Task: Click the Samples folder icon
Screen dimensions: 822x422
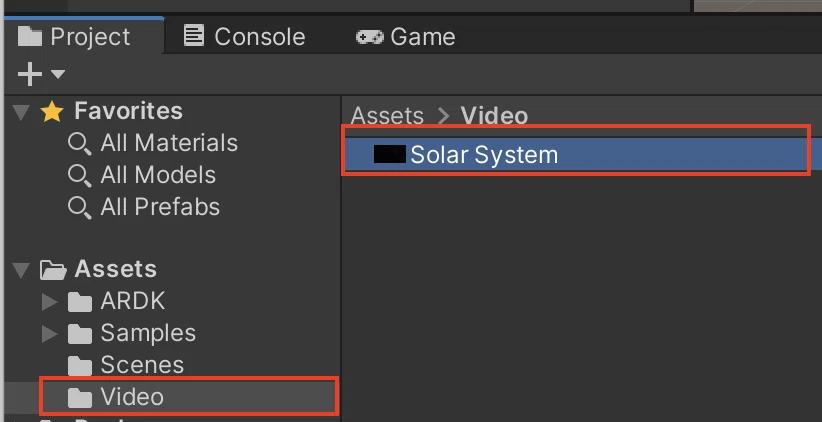Action: pyautogui.click(x=80, y=334)
